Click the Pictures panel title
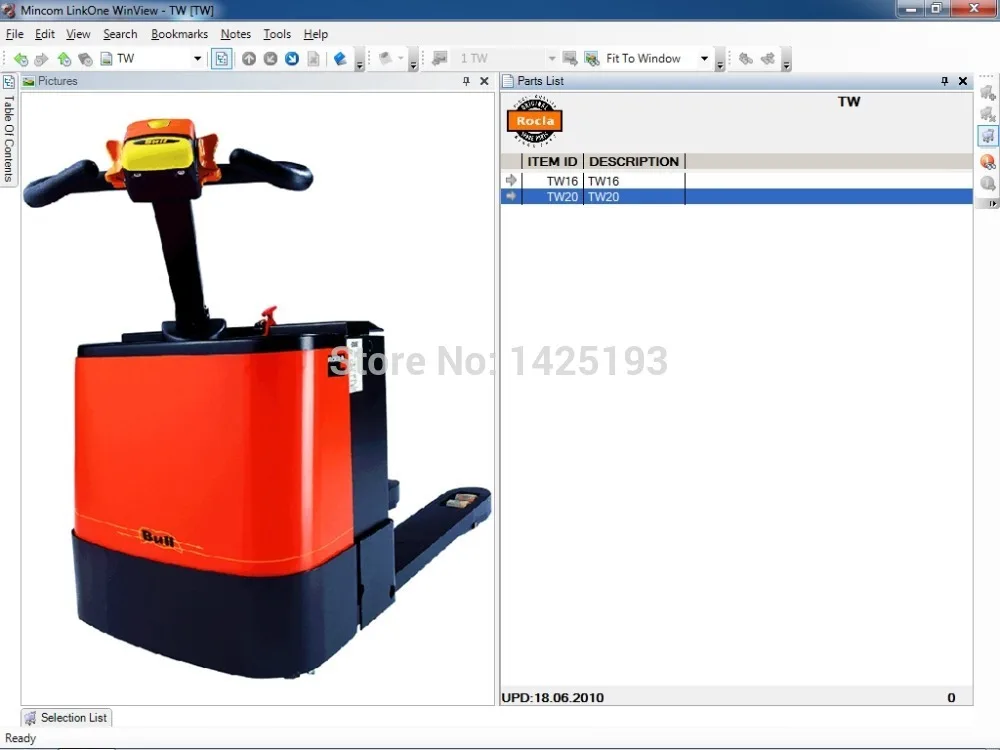 tap(57, 81)
